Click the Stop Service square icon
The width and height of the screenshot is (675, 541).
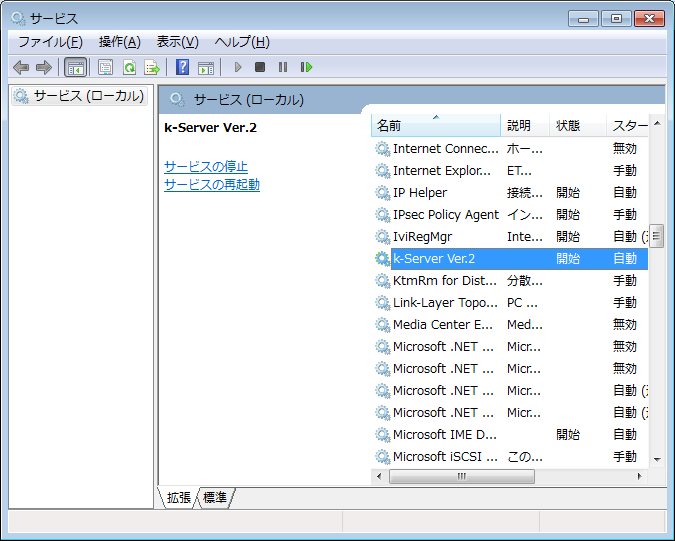pyautogui.click(x=260, y=67)
